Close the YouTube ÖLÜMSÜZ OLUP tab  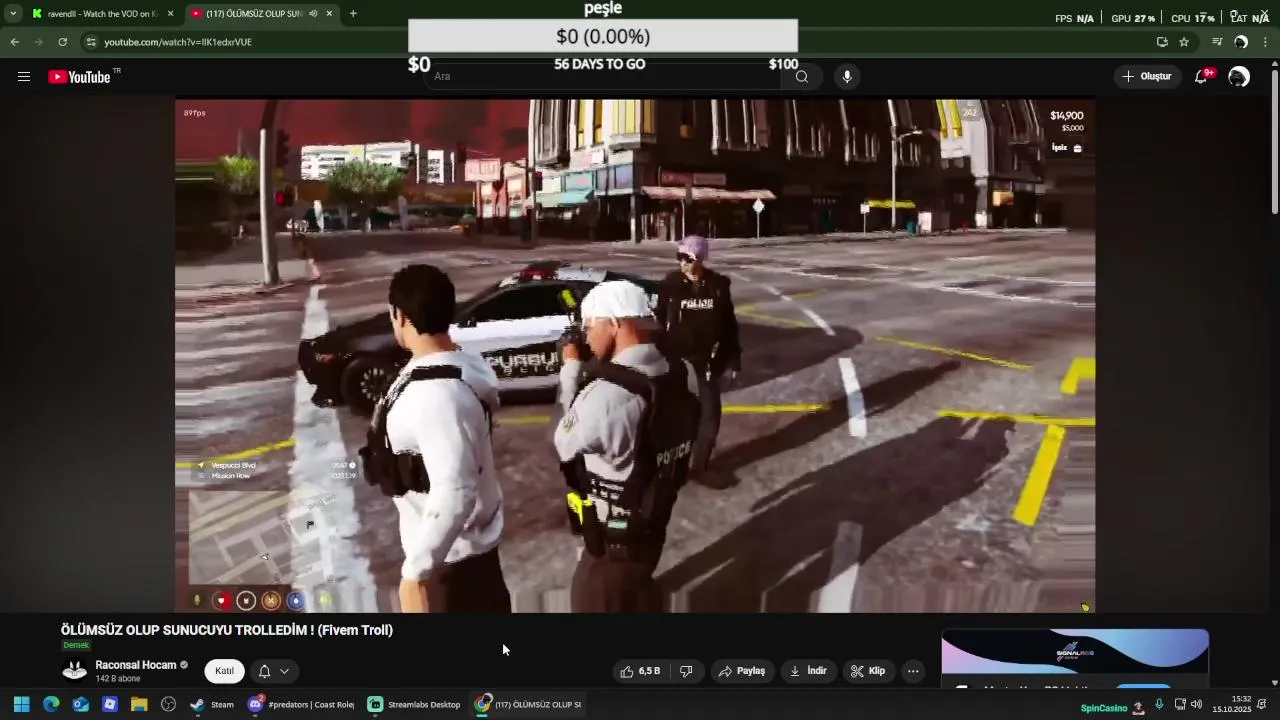[329, 14]
